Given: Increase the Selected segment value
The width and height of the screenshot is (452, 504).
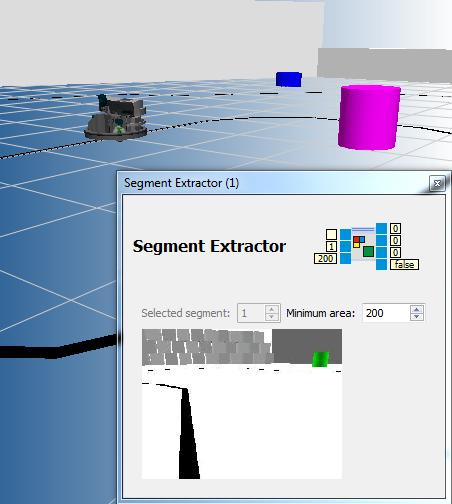Looking at the screenshot, I should [272, 309].
